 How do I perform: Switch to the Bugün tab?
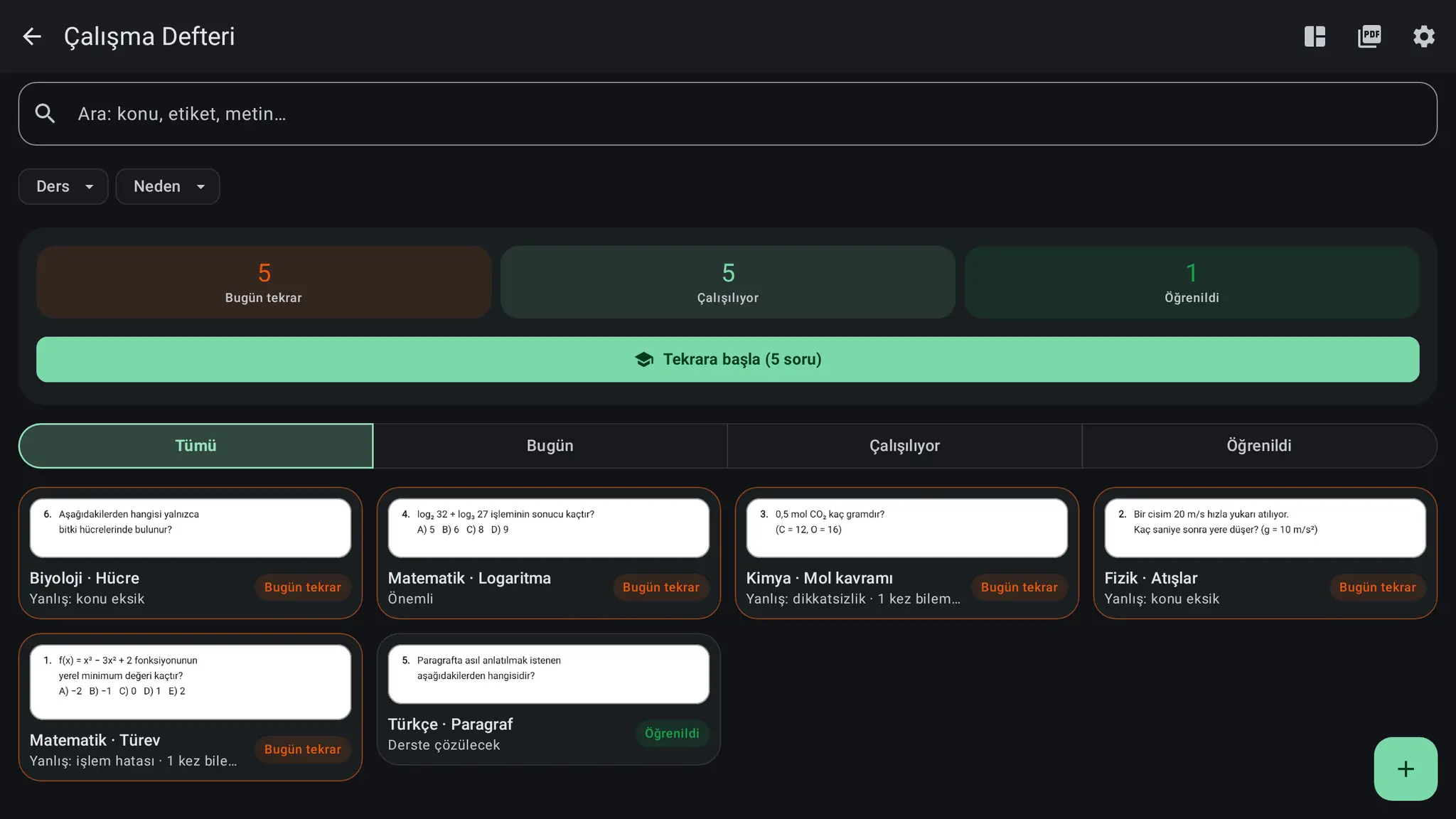[550, 446]
